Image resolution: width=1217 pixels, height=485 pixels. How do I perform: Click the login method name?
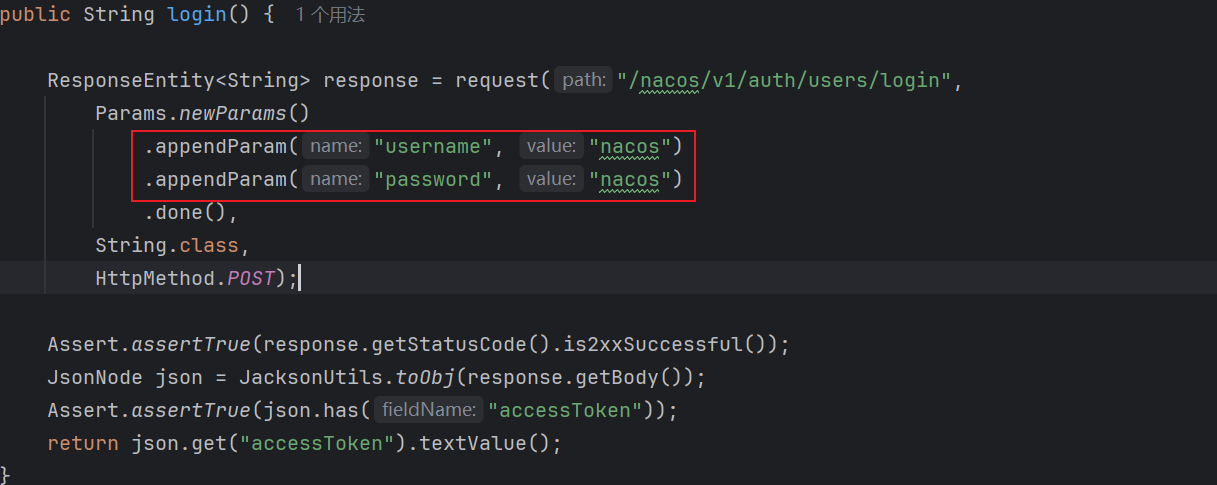click(x=197, y=15)
